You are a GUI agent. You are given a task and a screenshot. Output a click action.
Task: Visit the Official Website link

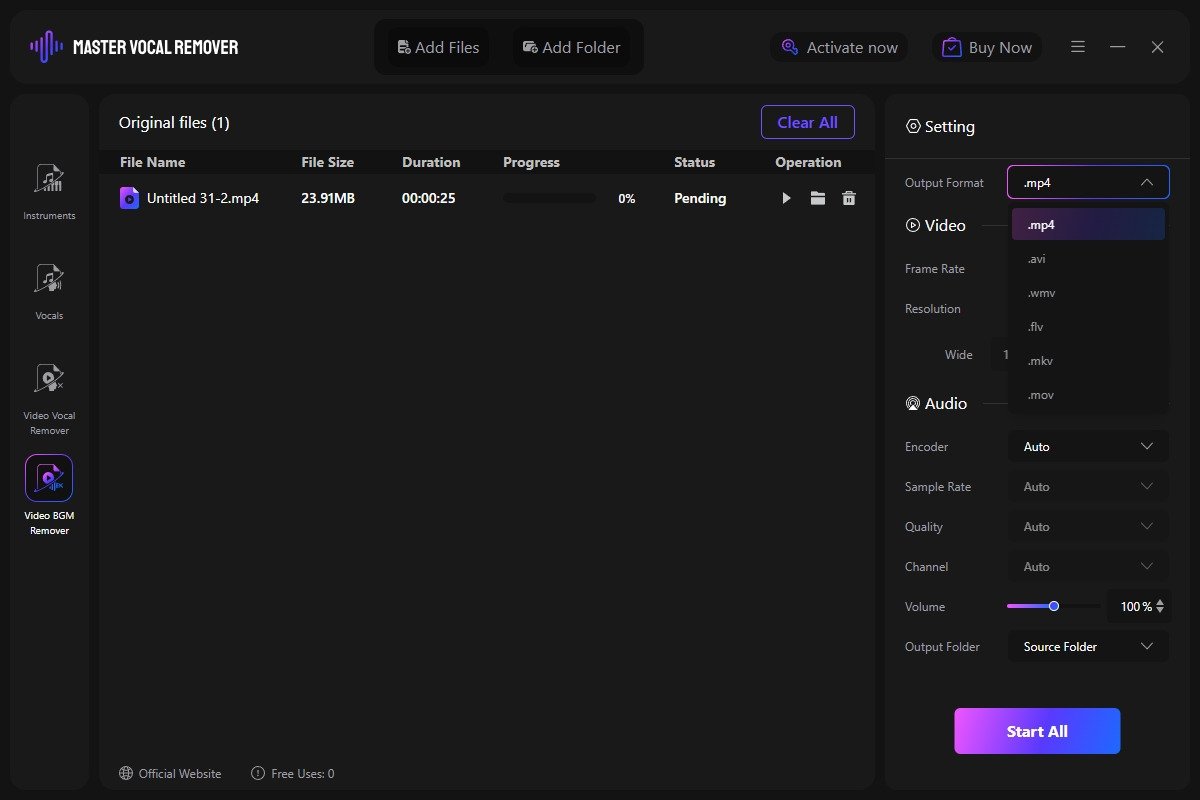point(170,773)
